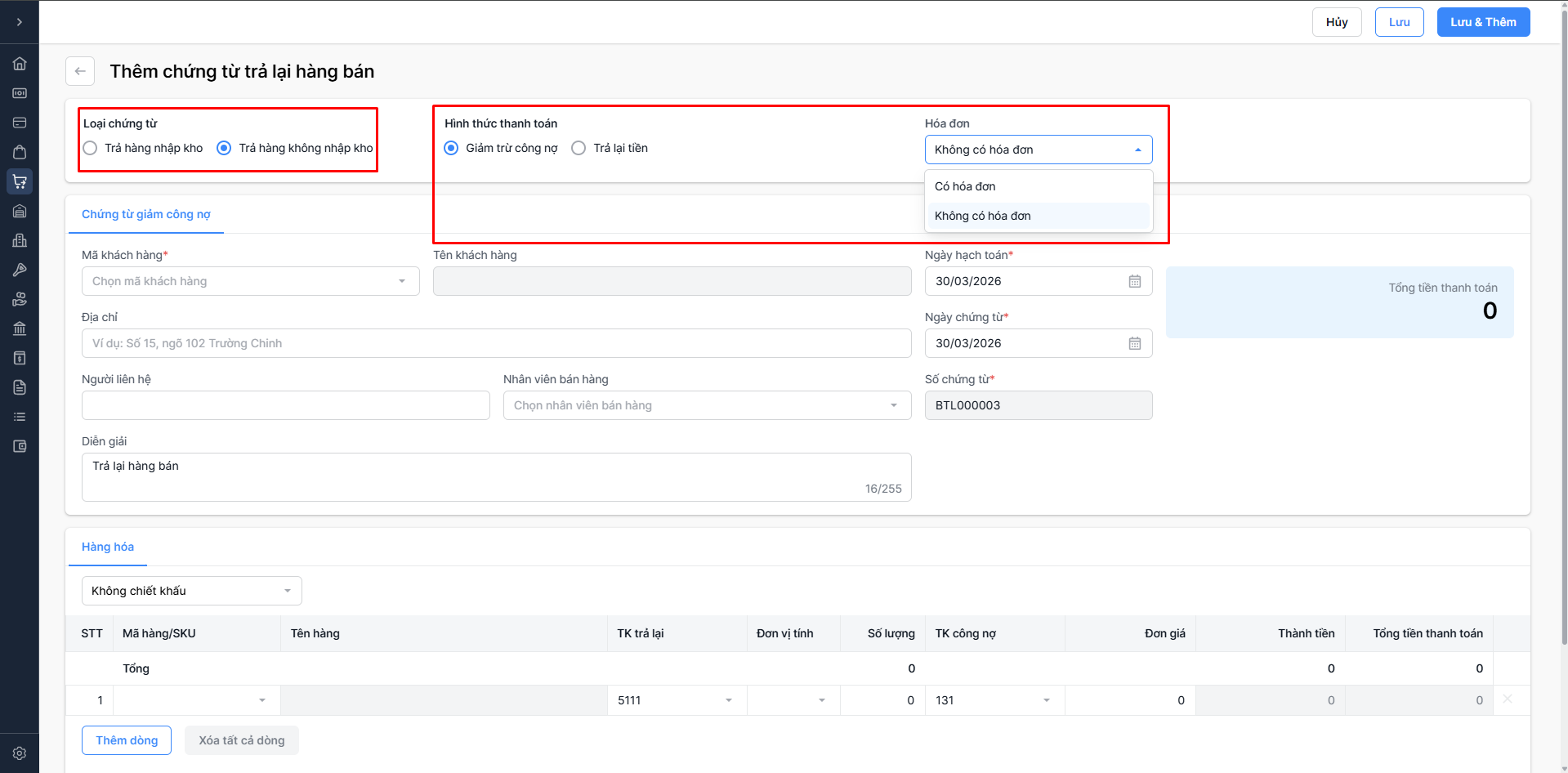
Task: Select "Trả hàng nhập kho" radio option
Action: click(x=91, y=148)
